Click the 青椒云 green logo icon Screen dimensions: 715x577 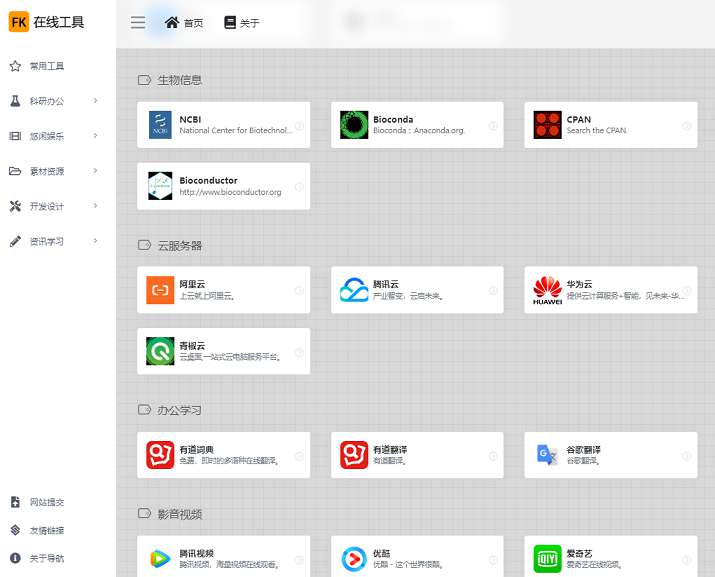click(x=160, y=351)
